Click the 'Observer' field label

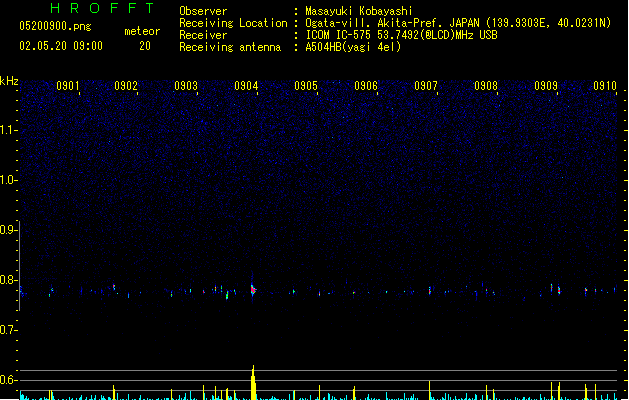click(x=203, y=11)
